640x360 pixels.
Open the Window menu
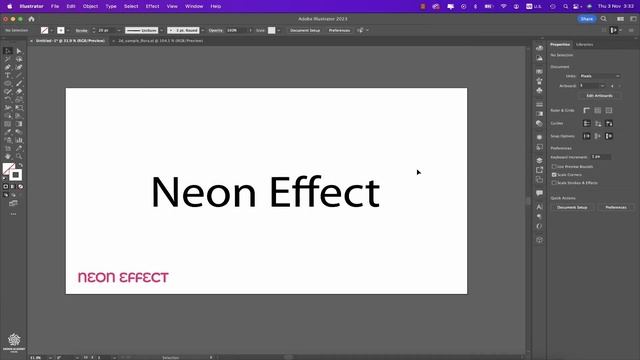[194, 7]
